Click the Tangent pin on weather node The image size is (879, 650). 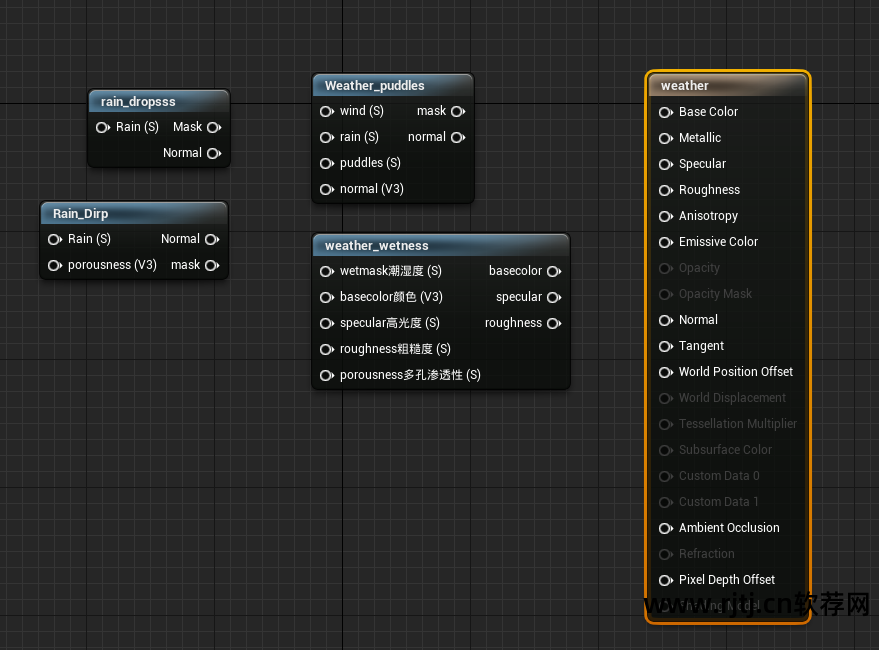[665, 346]
